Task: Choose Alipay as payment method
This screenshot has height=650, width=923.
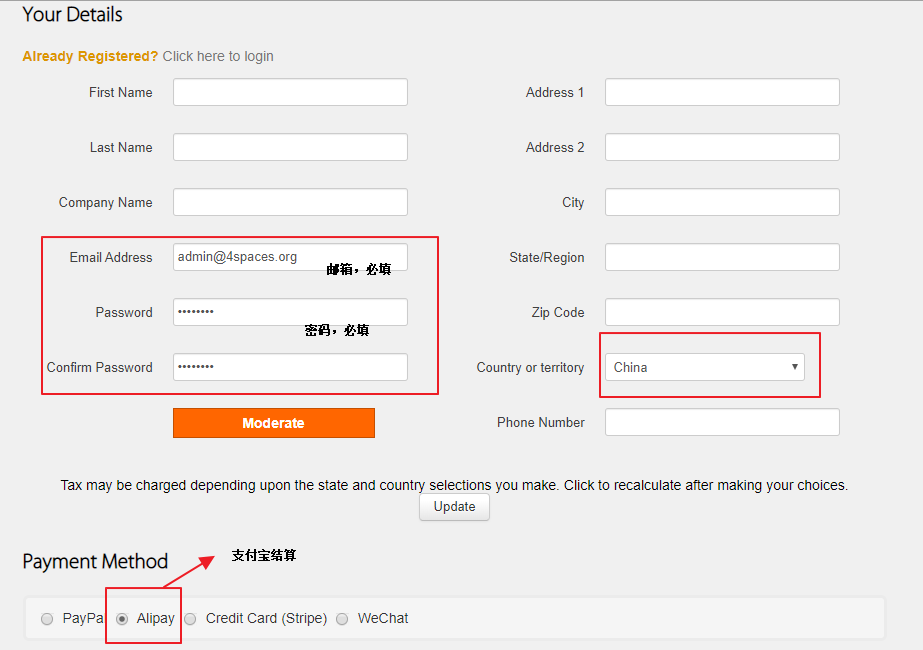Action: 122,619
